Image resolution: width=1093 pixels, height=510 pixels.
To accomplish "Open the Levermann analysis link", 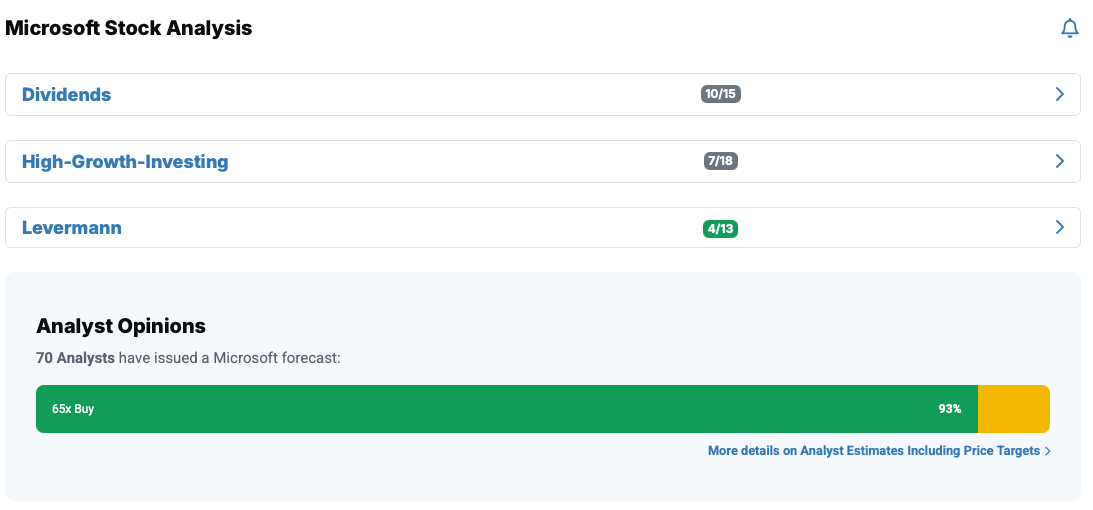I will [x=72, y=228].
